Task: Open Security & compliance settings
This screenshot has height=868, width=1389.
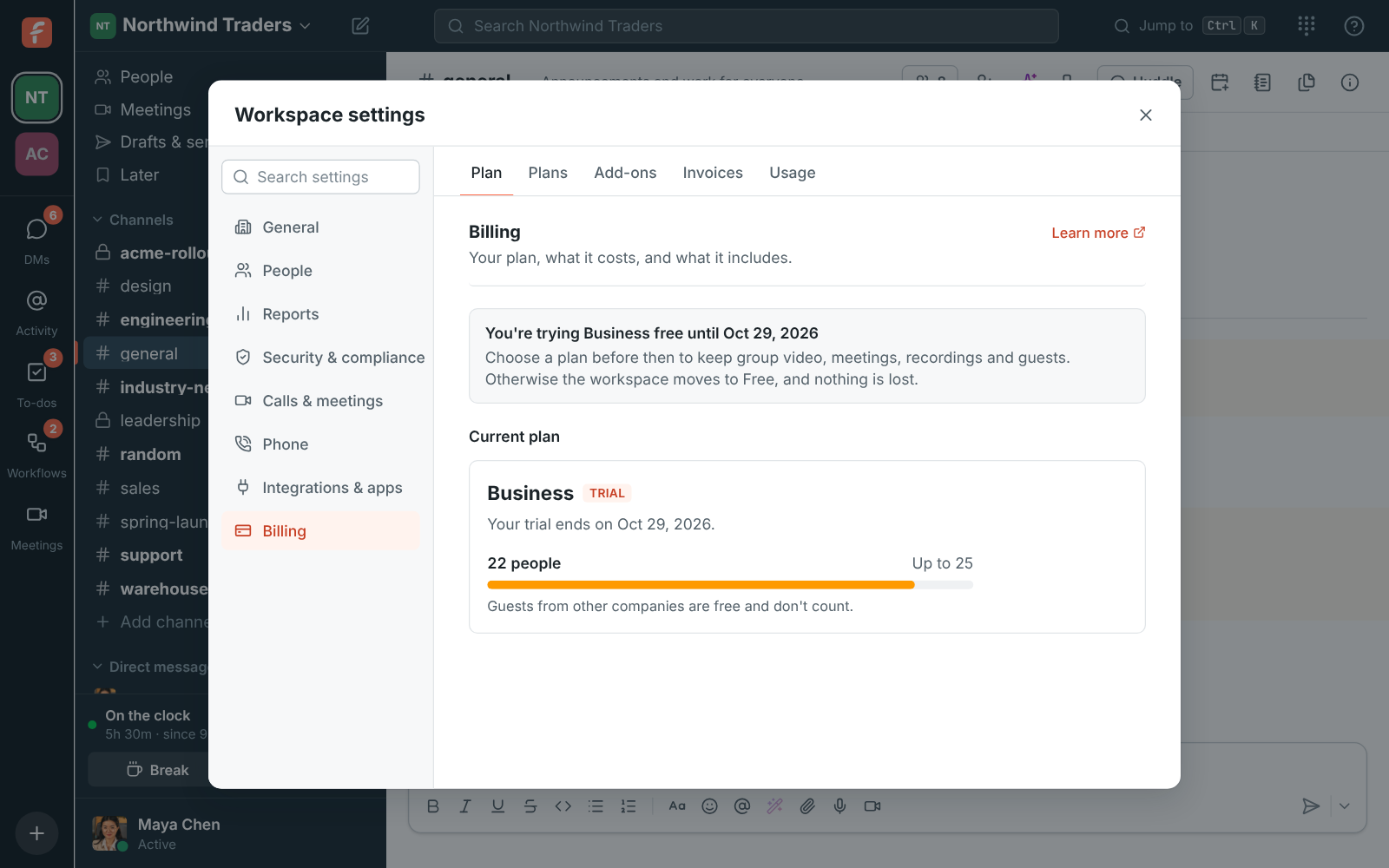Action: click(x=321, y=358)
